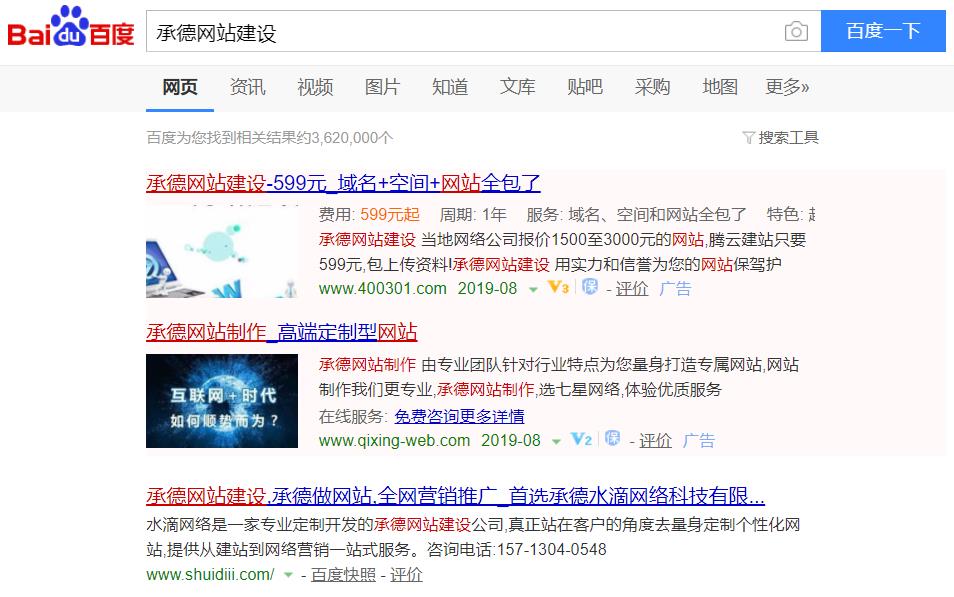954x597 pixels.
Task: Open 搜索工具 search tools
Action: 788,138
